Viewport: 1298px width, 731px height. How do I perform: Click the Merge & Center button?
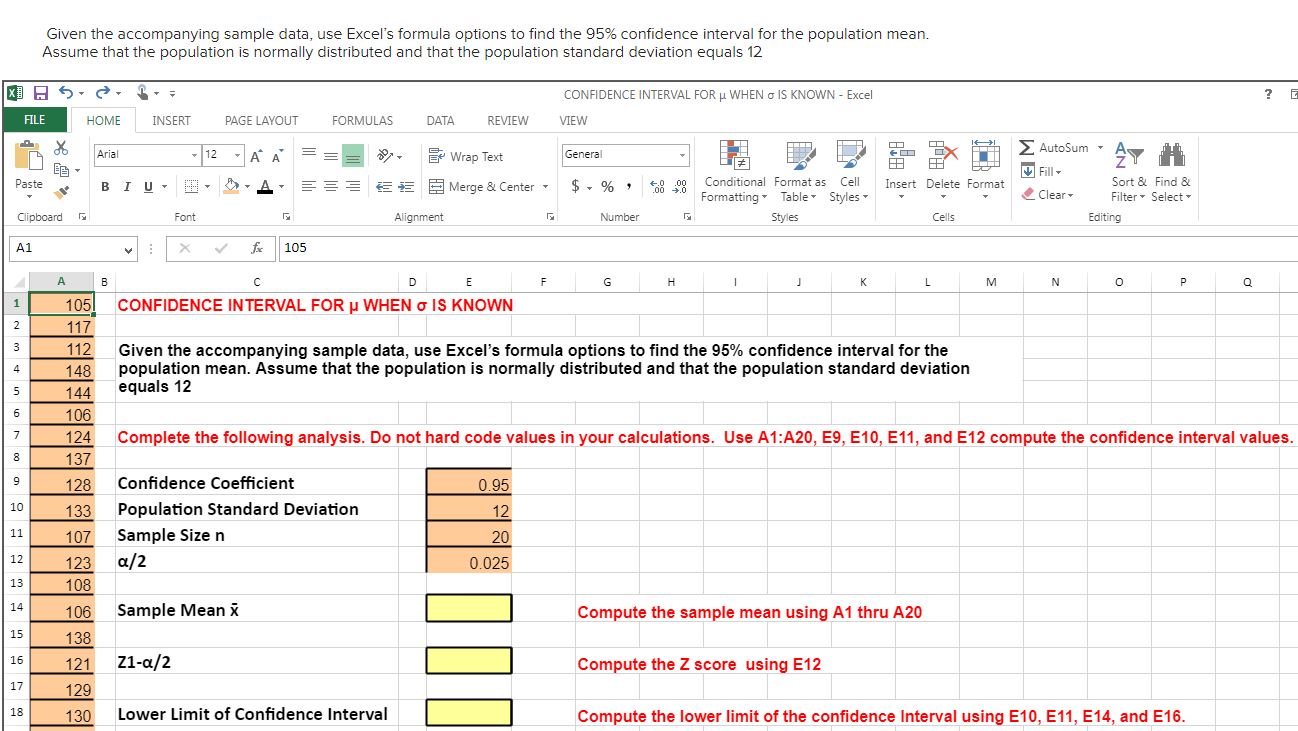coord(486,187)
